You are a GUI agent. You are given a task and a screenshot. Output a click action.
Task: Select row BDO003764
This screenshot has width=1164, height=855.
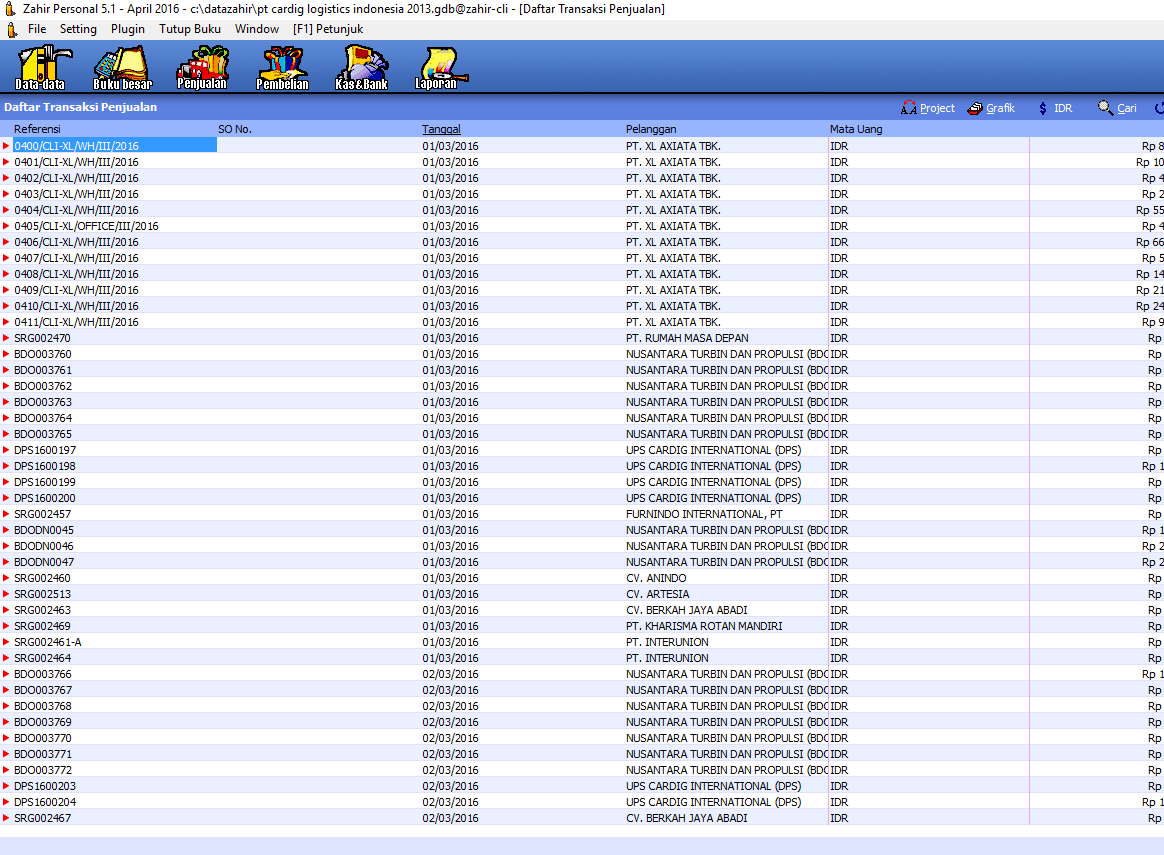coord(582,419)
